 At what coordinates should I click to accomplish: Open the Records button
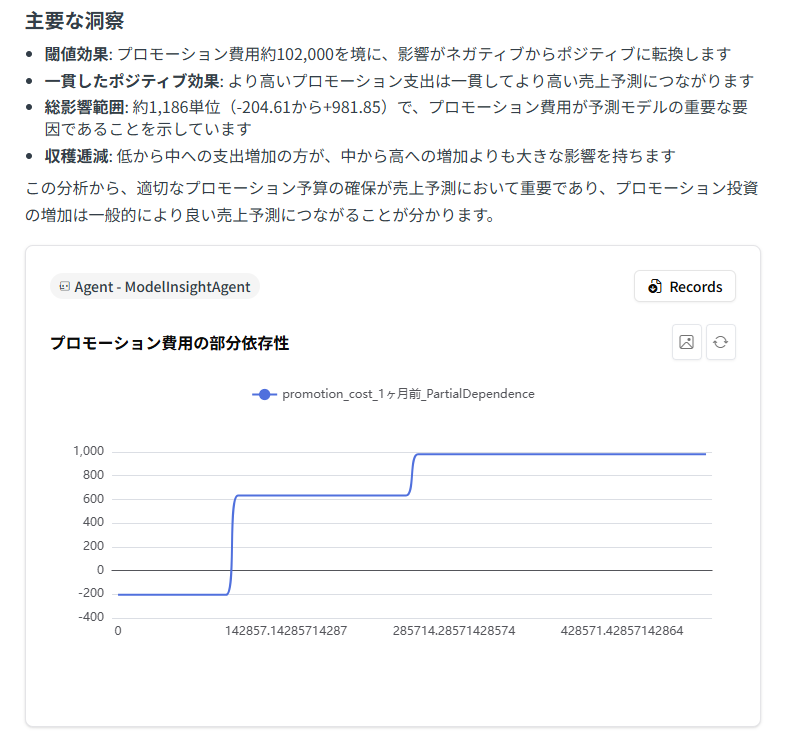coord(684,287)
